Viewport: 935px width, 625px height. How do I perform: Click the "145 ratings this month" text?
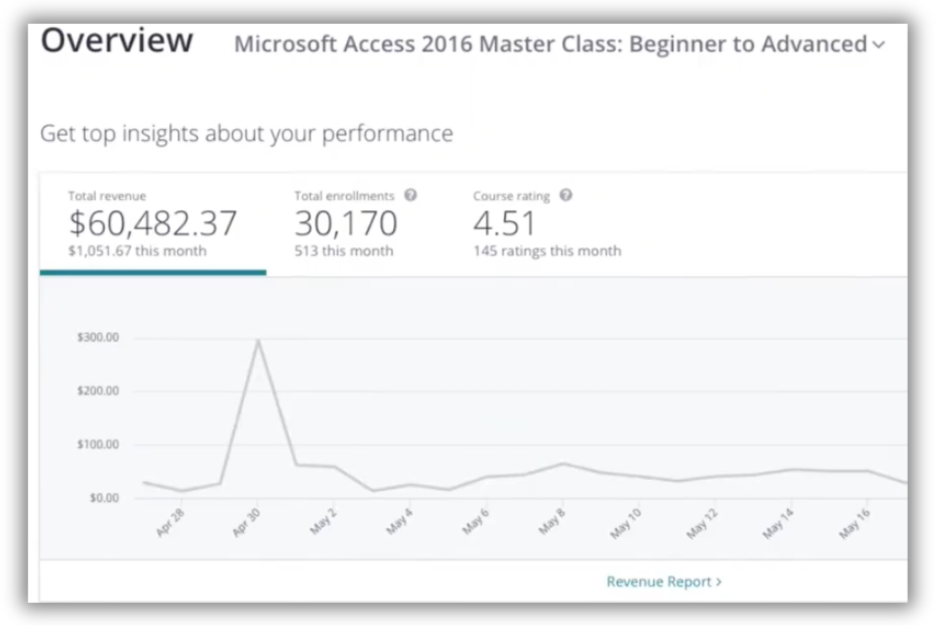[546, 251]
